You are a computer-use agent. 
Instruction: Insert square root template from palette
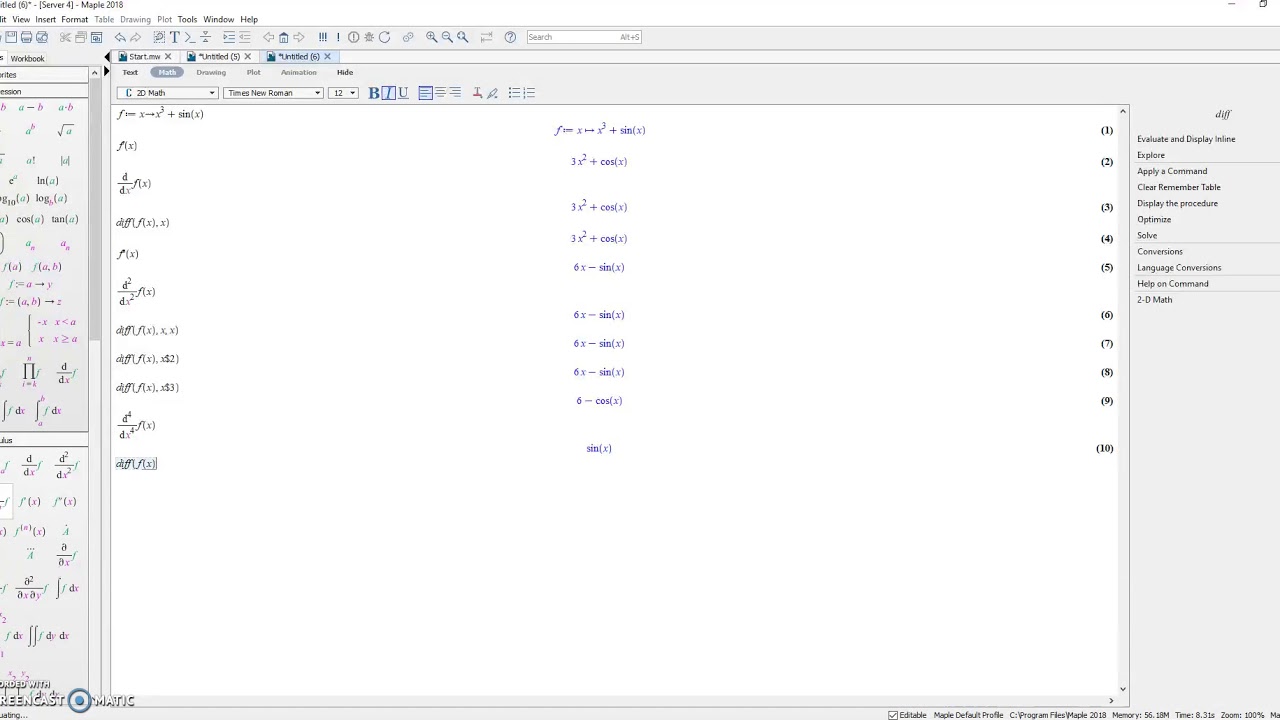(65, 130)
